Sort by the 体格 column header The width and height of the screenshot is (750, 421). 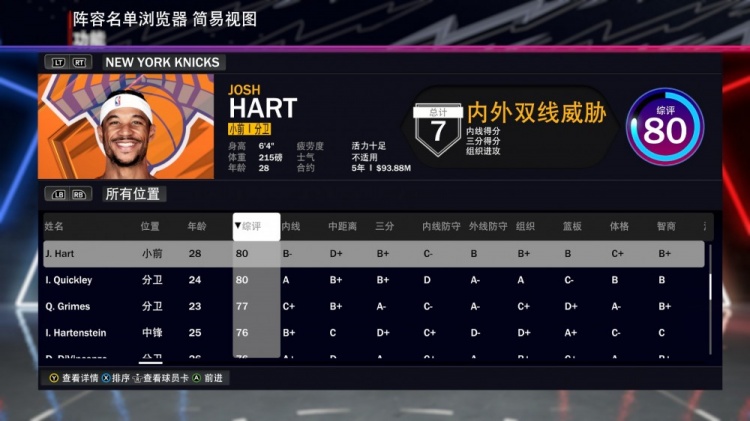(619, 226)
